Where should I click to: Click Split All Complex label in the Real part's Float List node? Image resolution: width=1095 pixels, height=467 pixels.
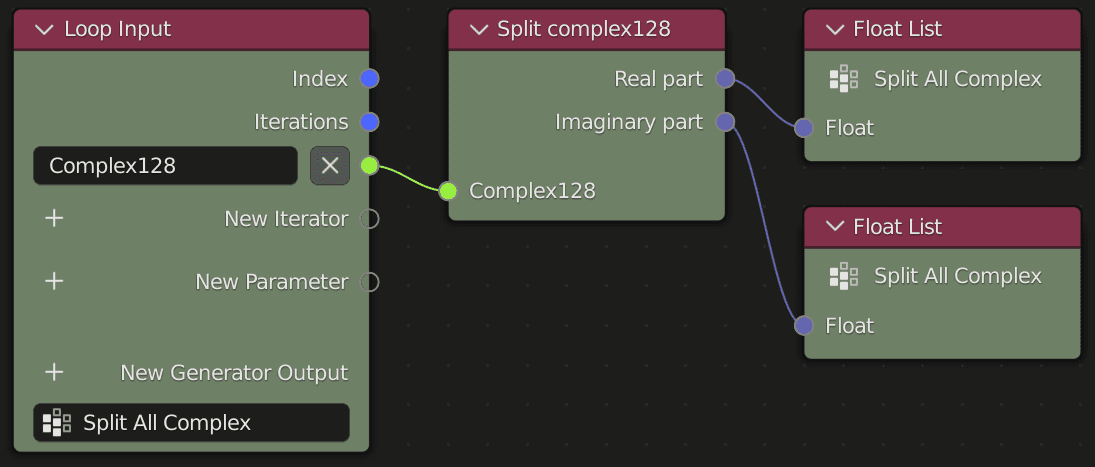958,79
